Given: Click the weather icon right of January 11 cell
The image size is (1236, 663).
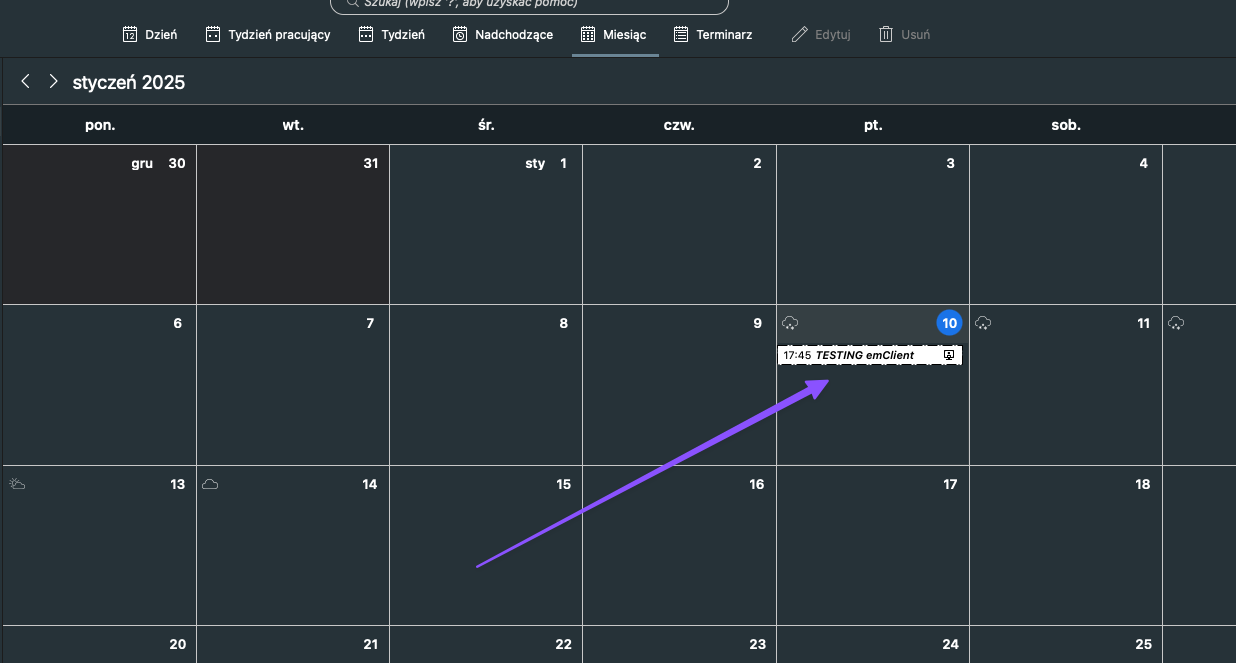Looking at the screenshot, I should point(1176,323).
